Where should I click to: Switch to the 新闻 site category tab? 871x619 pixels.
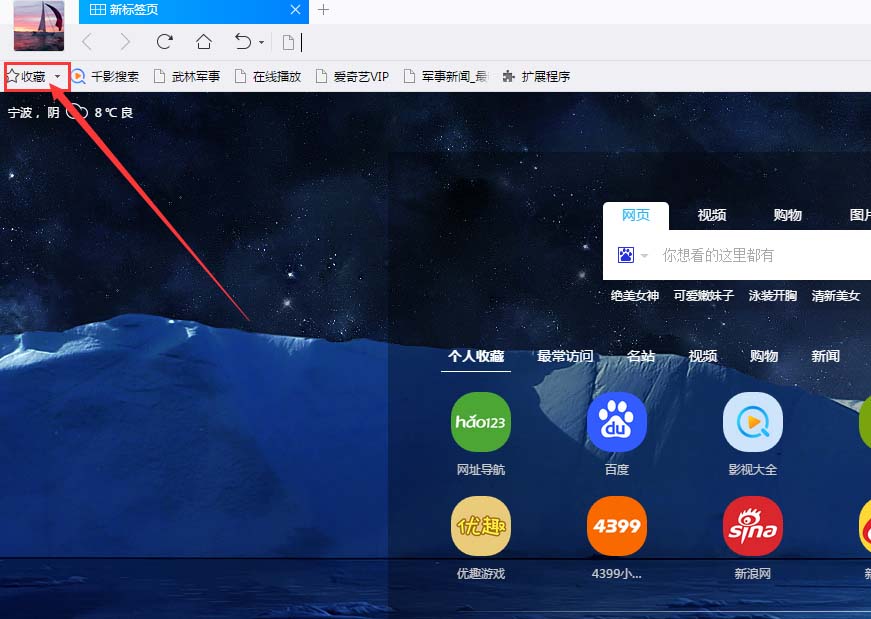click(x=825, y=356)
